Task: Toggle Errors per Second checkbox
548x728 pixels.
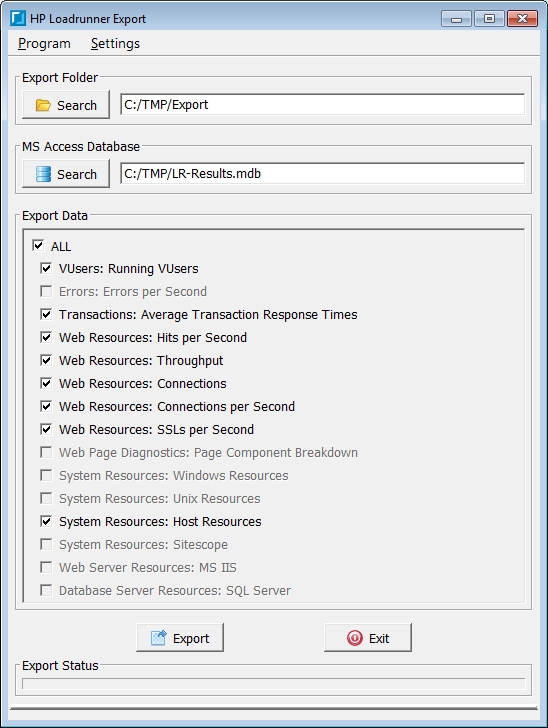Action: point(46,291)
